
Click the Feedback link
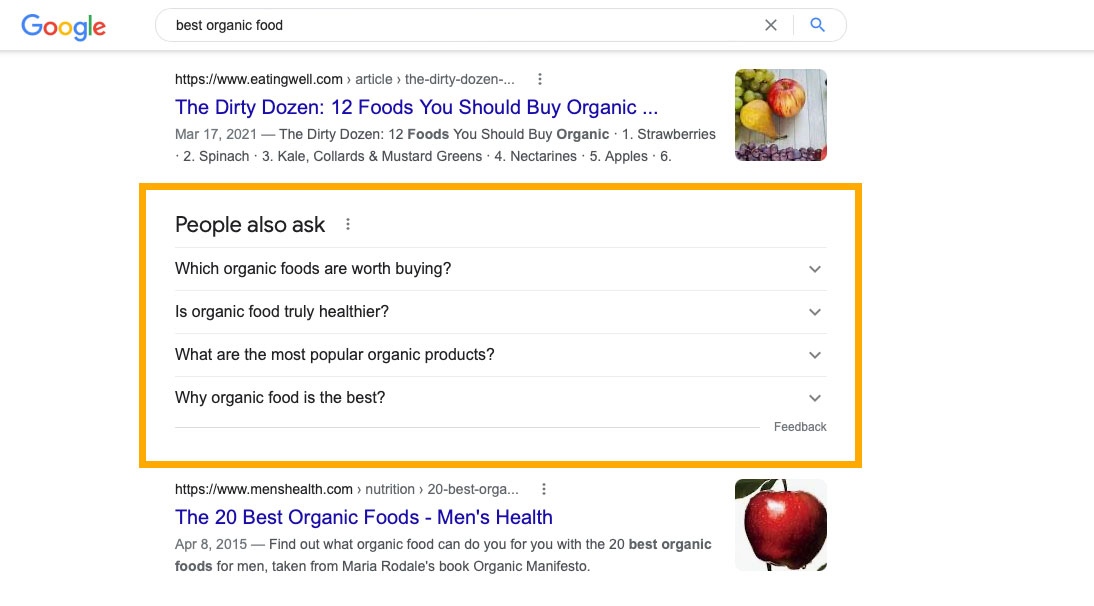[800, 426]
